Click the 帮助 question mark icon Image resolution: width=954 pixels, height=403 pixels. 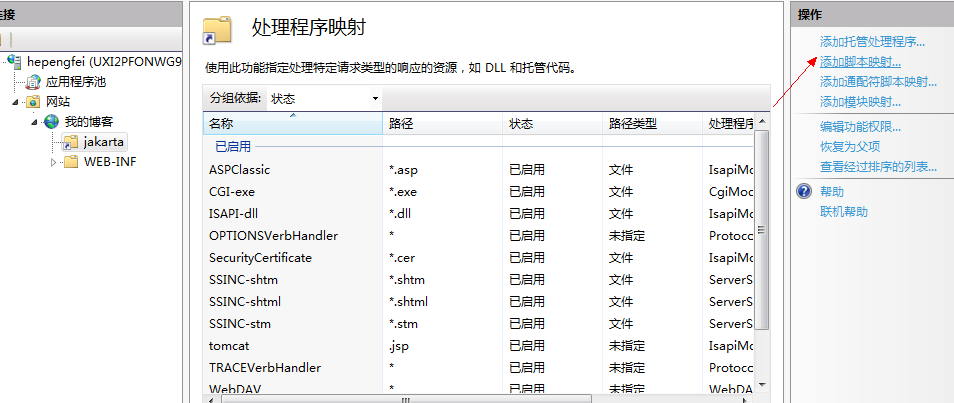tap(803, 192)
